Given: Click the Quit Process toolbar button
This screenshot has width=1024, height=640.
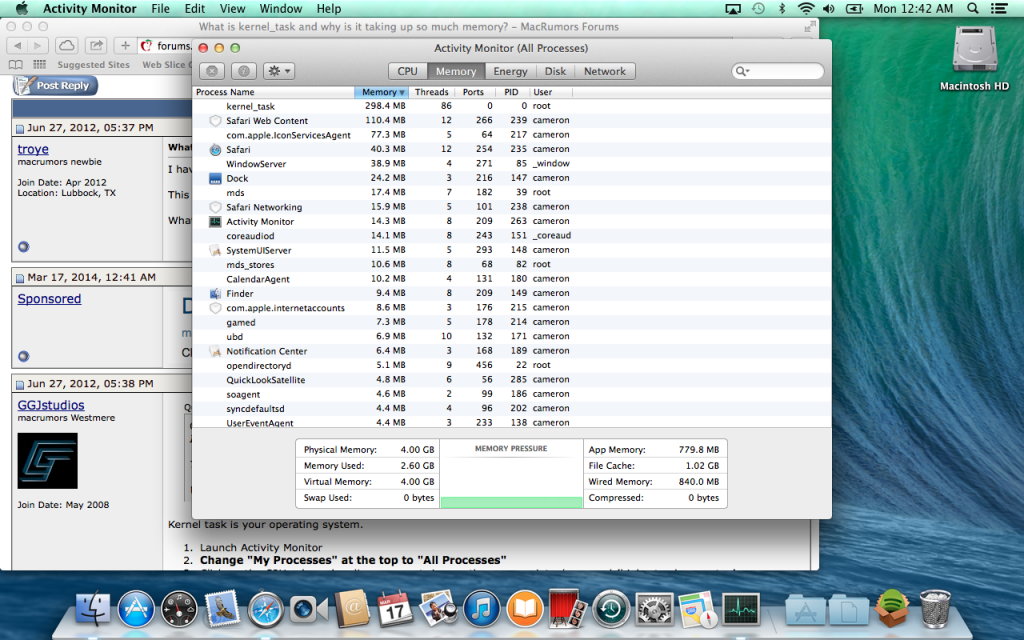Looking at the screenshot, I should (x=212, y=71).
